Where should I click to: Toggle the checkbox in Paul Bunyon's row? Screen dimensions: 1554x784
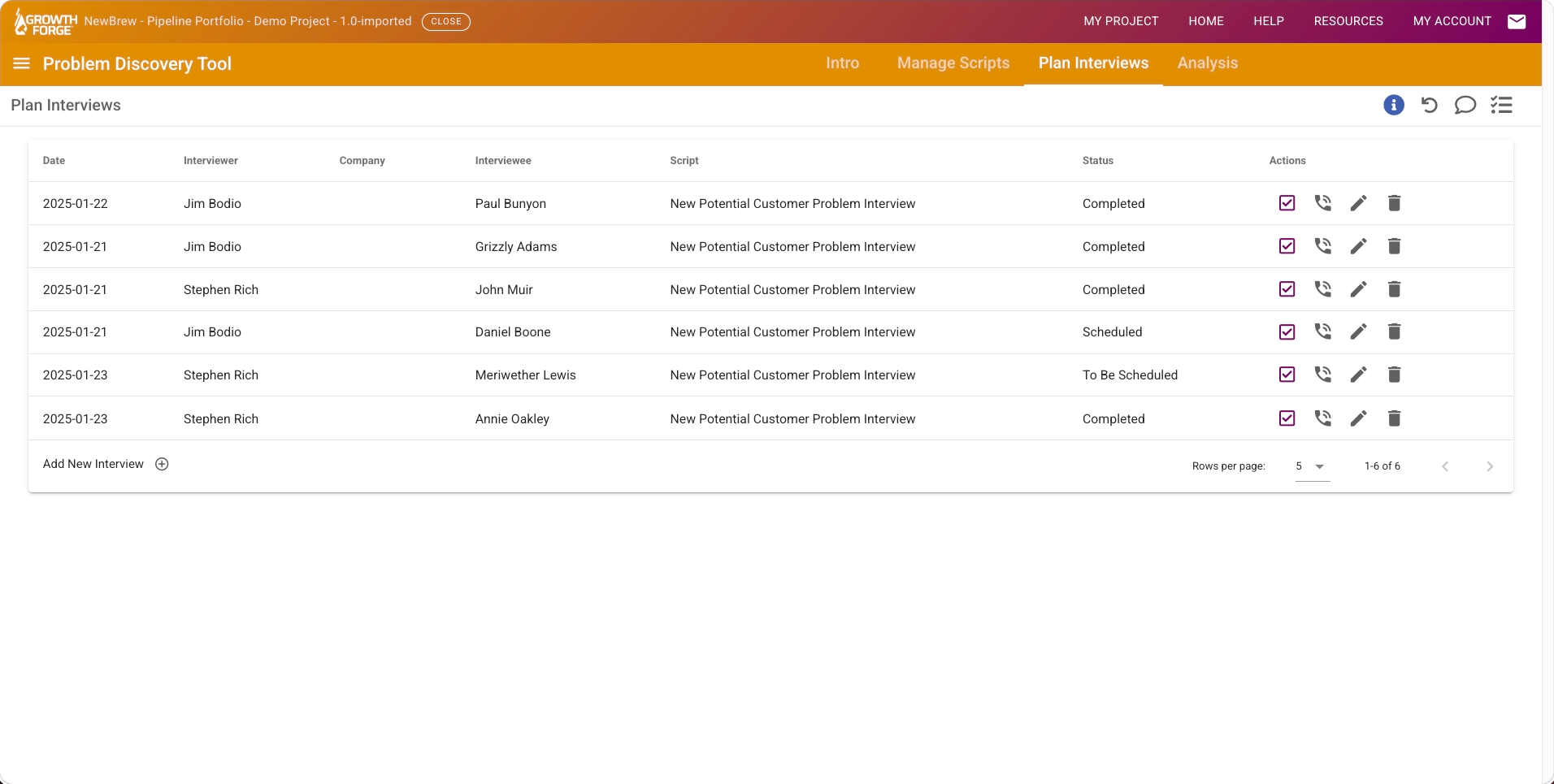tap(1287, 203)
